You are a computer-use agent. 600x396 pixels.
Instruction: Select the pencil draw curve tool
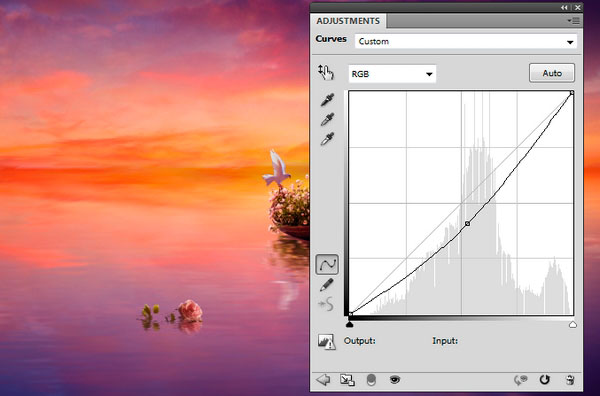[x=326, y=285]
